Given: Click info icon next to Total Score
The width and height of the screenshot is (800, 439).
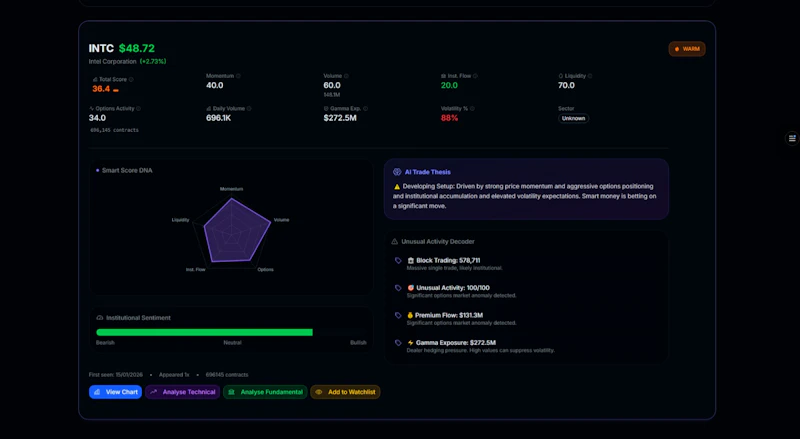Looking at the screenshot, I should [131, 80].
